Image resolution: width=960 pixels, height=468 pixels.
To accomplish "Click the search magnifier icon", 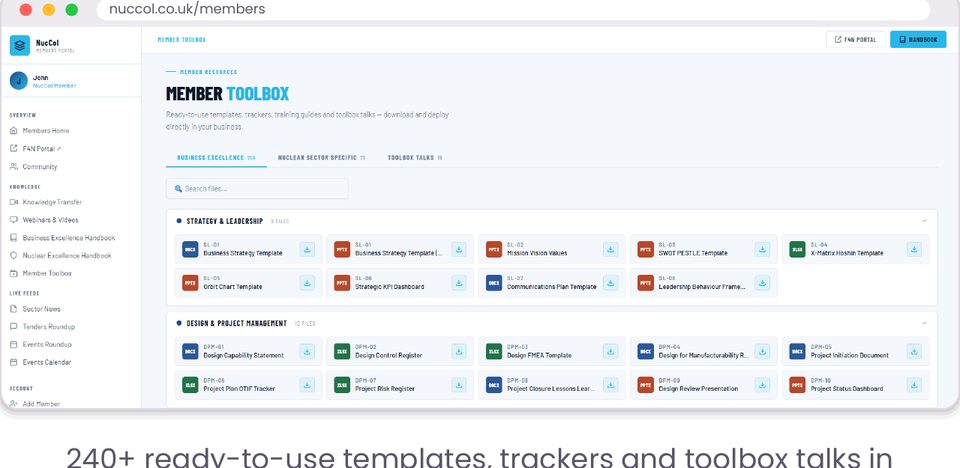I will click(178, 189).
